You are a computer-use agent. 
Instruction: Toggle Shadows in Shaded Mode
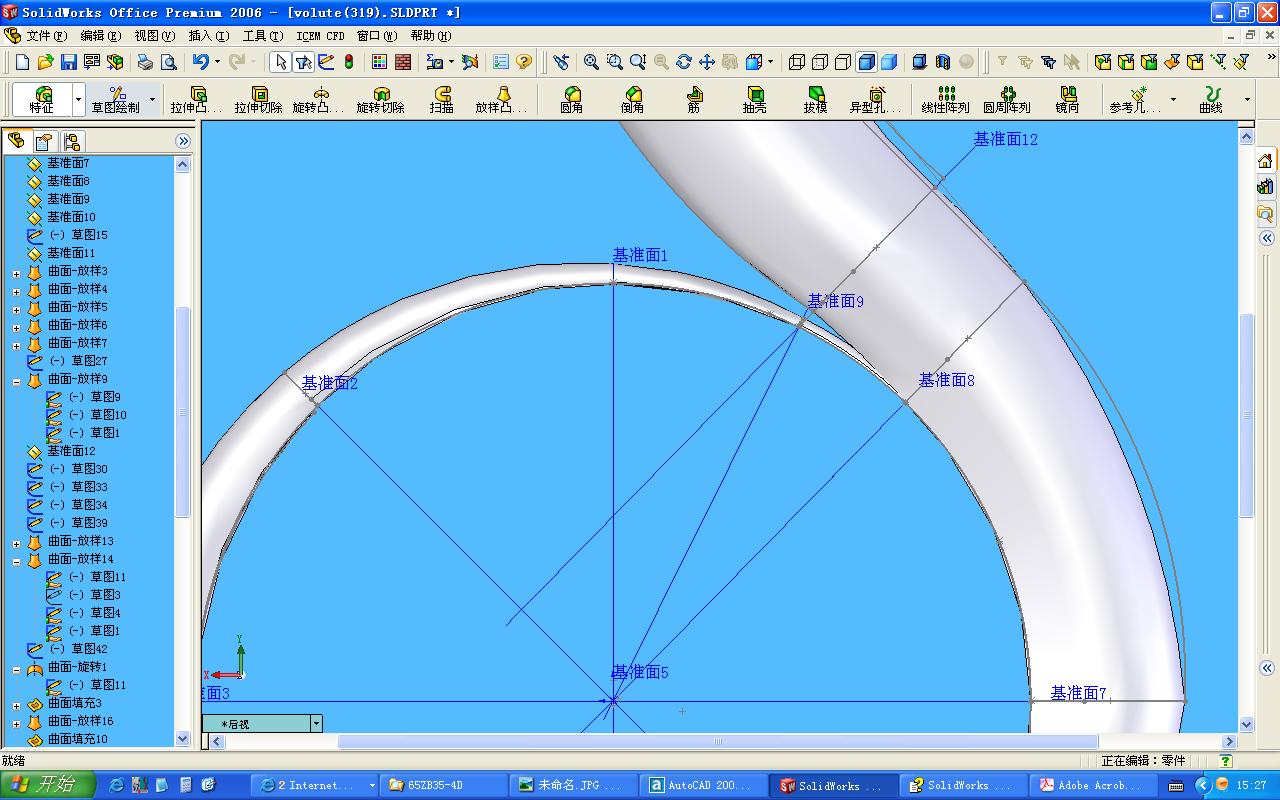tap(920, 62)
